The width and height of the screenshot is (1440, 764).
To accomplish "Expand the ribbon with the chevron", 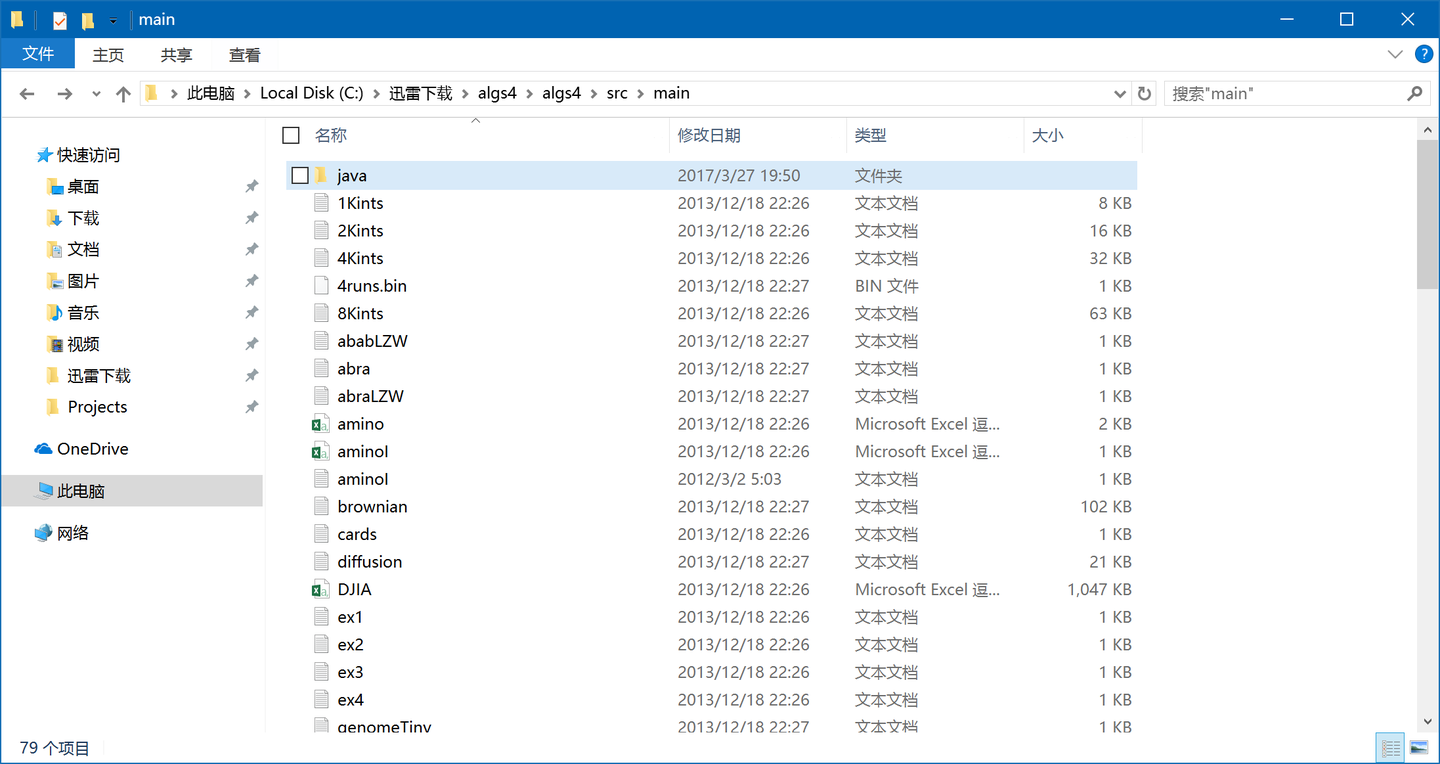I will click(1396, 55).
